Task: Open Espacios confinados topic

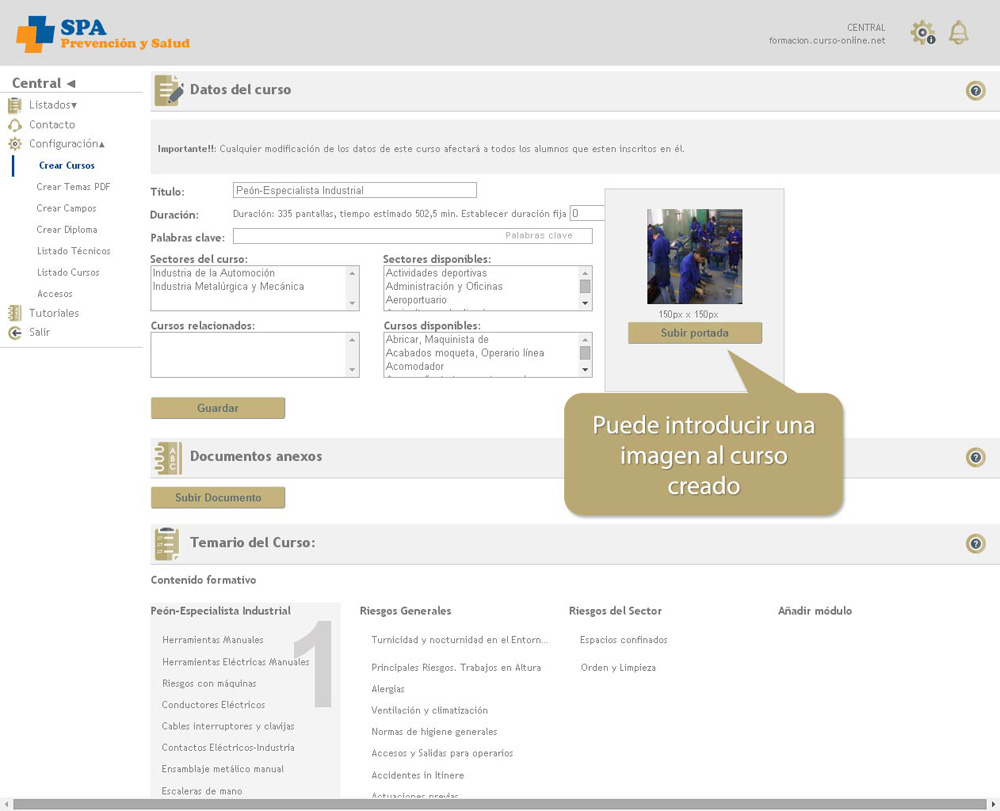Action: click(x=624, y=640)
